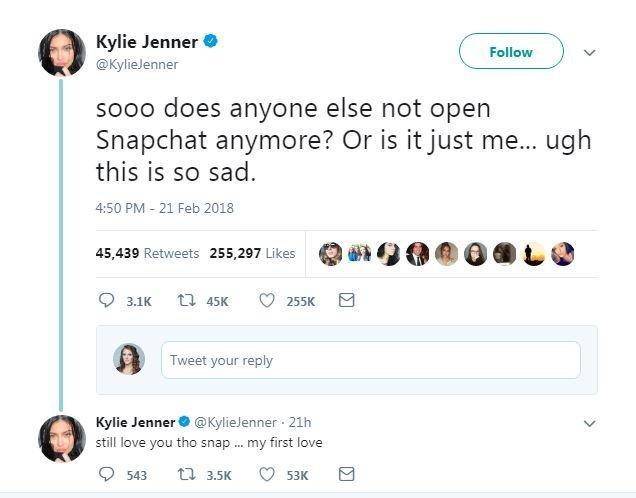Send main tweet via direct message envelope
Viewport: 636px width, 498px height.
346,300
